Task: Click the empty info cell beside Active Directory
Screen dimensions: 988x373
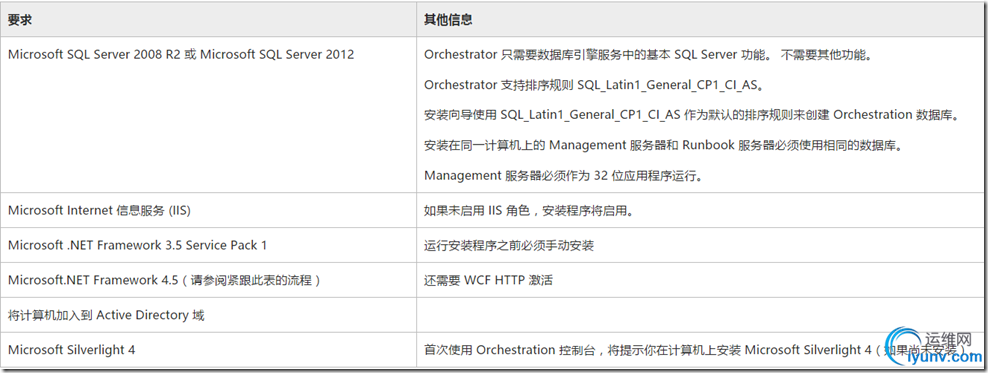Action: (x=699, y=315)
